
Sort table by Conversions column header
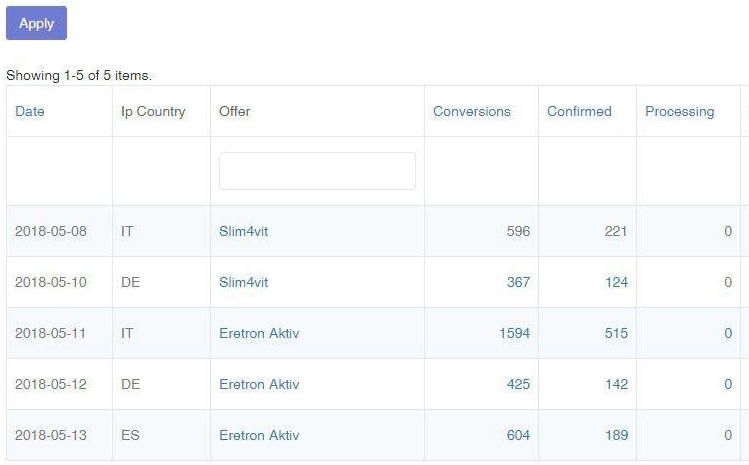click(471, 111)
